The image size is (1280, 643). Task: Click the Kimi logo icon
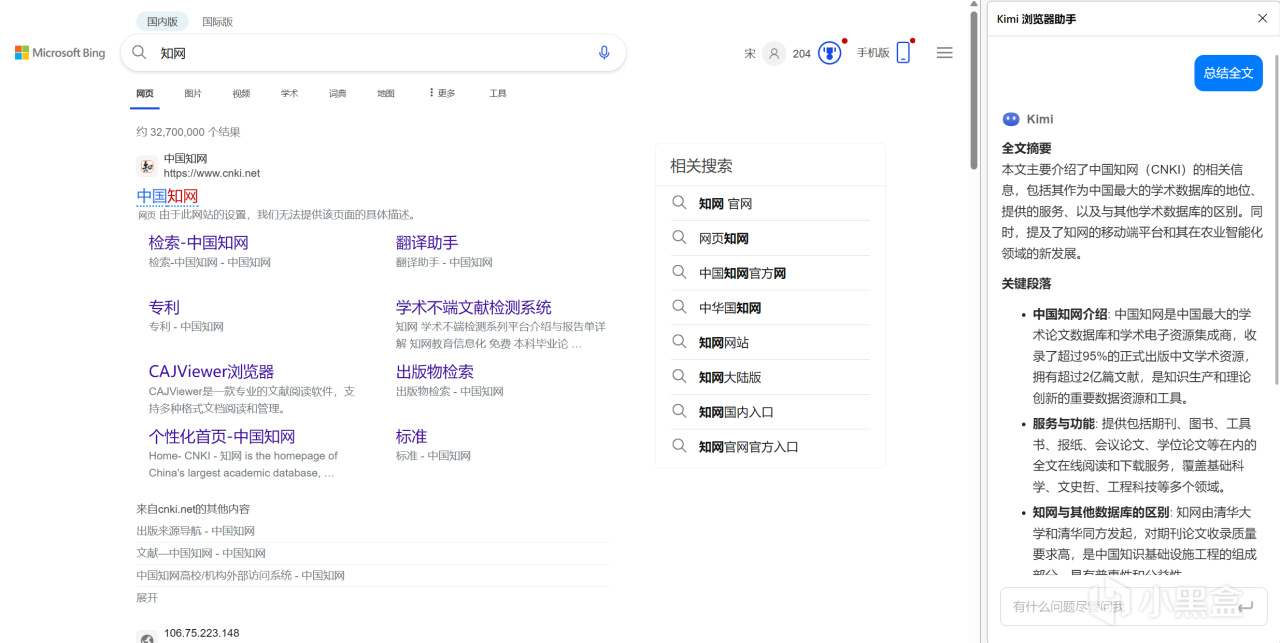click(x=1011, y=119)
